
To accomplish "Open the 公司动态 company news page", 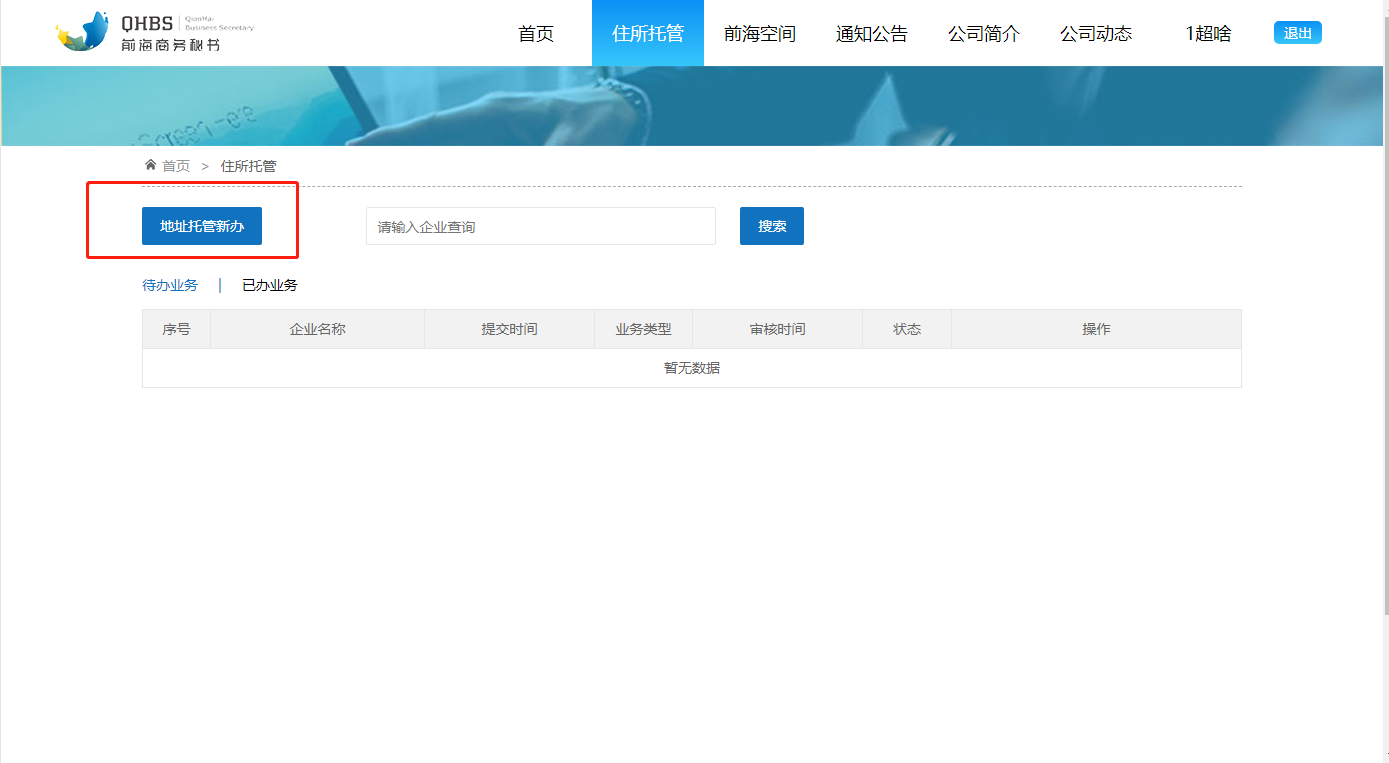I will [1095, 33].
